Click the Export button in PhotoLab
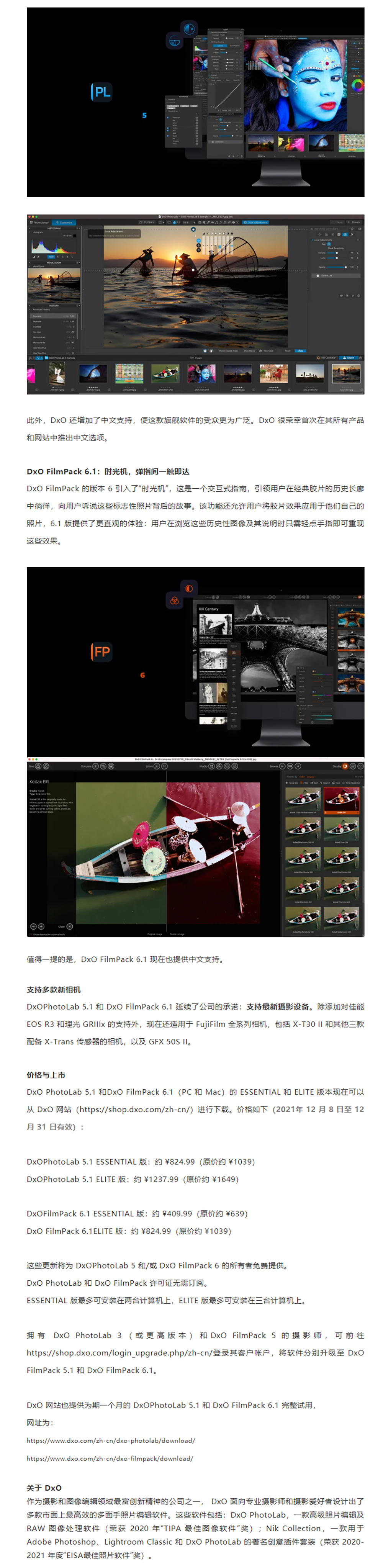The image size is (383, 1568). [x=350, y=358]
